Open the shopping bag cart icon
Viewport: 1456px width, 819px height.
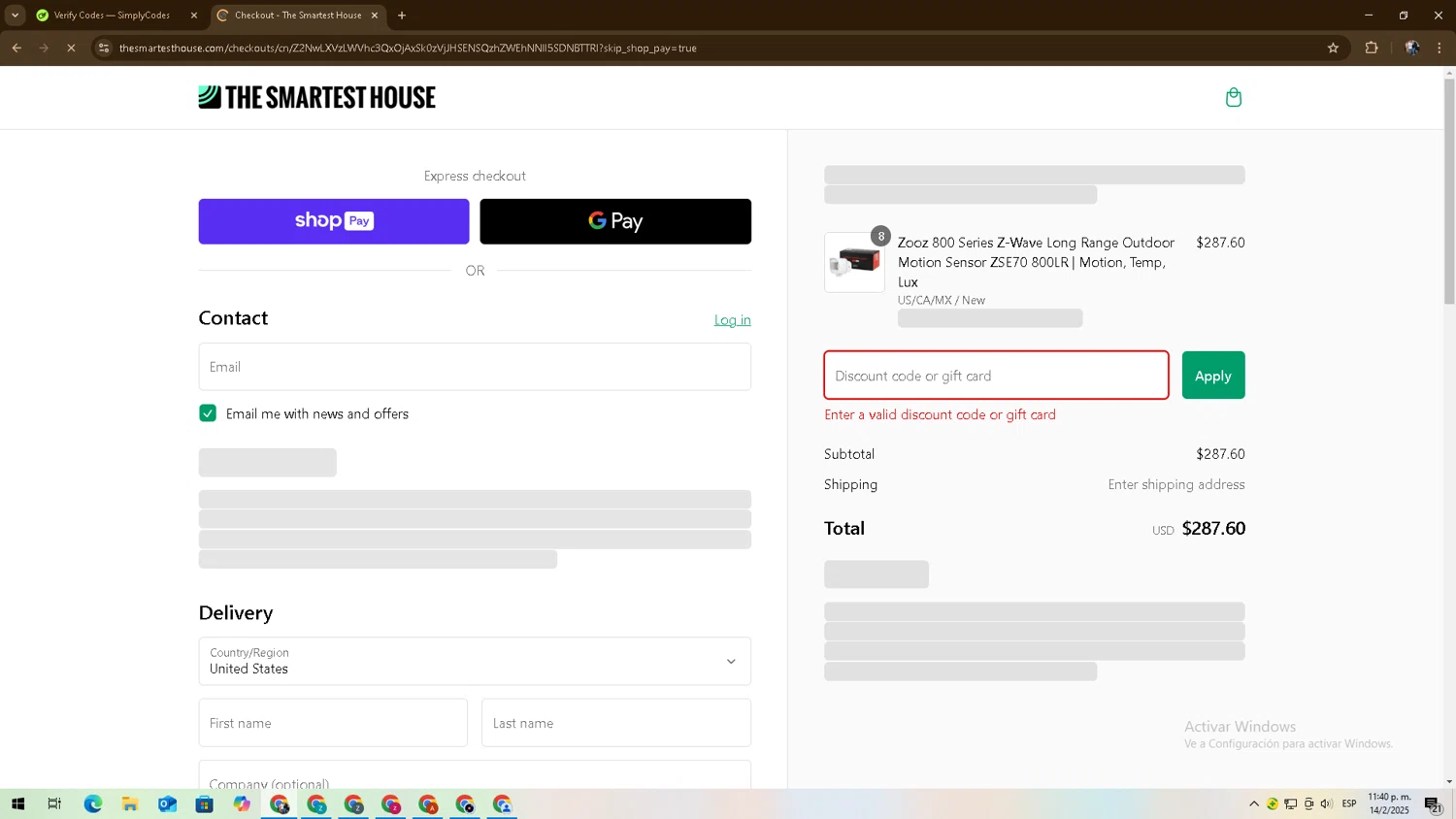coord(1234,97)
